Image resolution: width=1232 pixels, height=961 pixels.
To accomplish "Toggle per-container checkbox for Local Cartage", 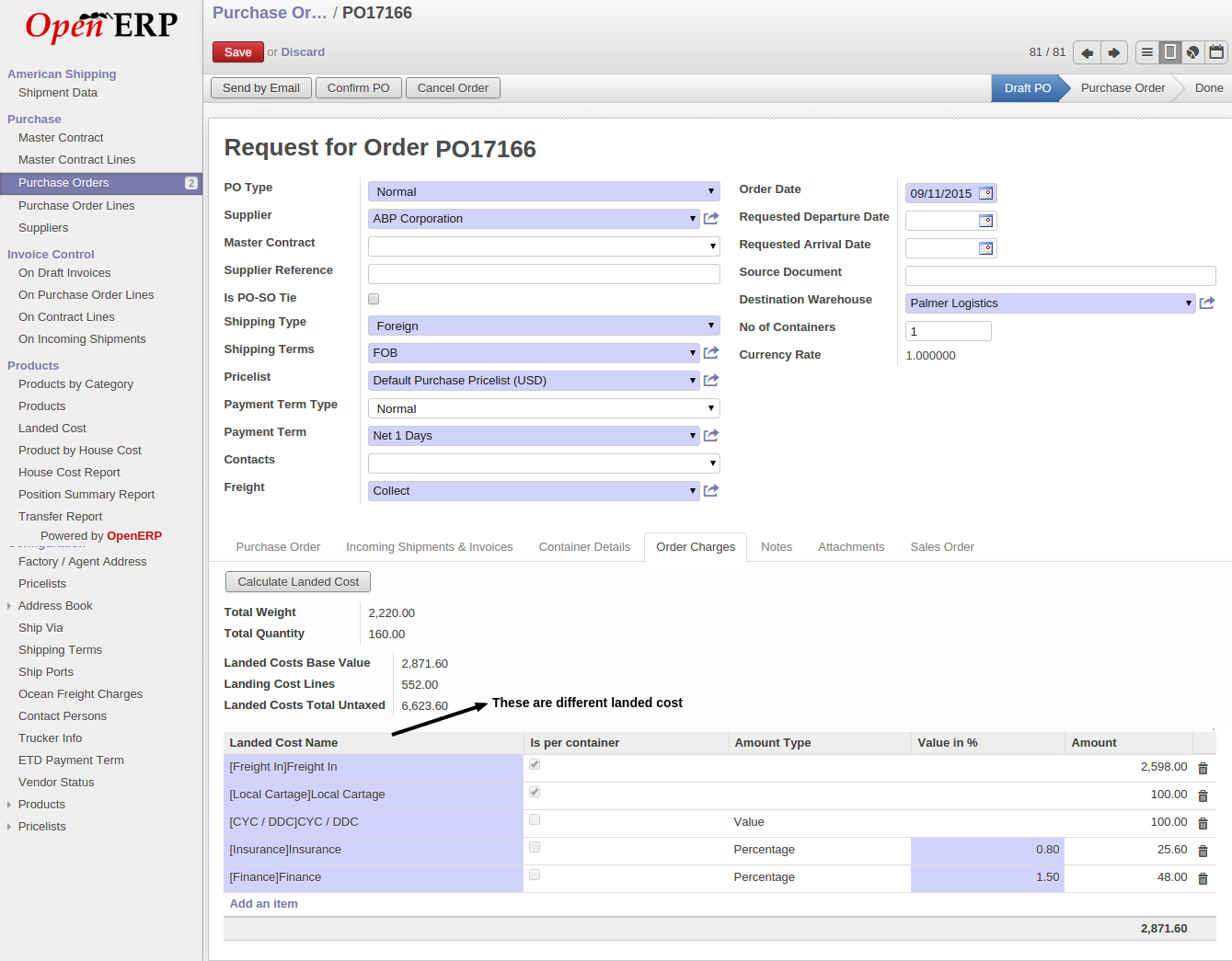I will [x=535, y=793].
